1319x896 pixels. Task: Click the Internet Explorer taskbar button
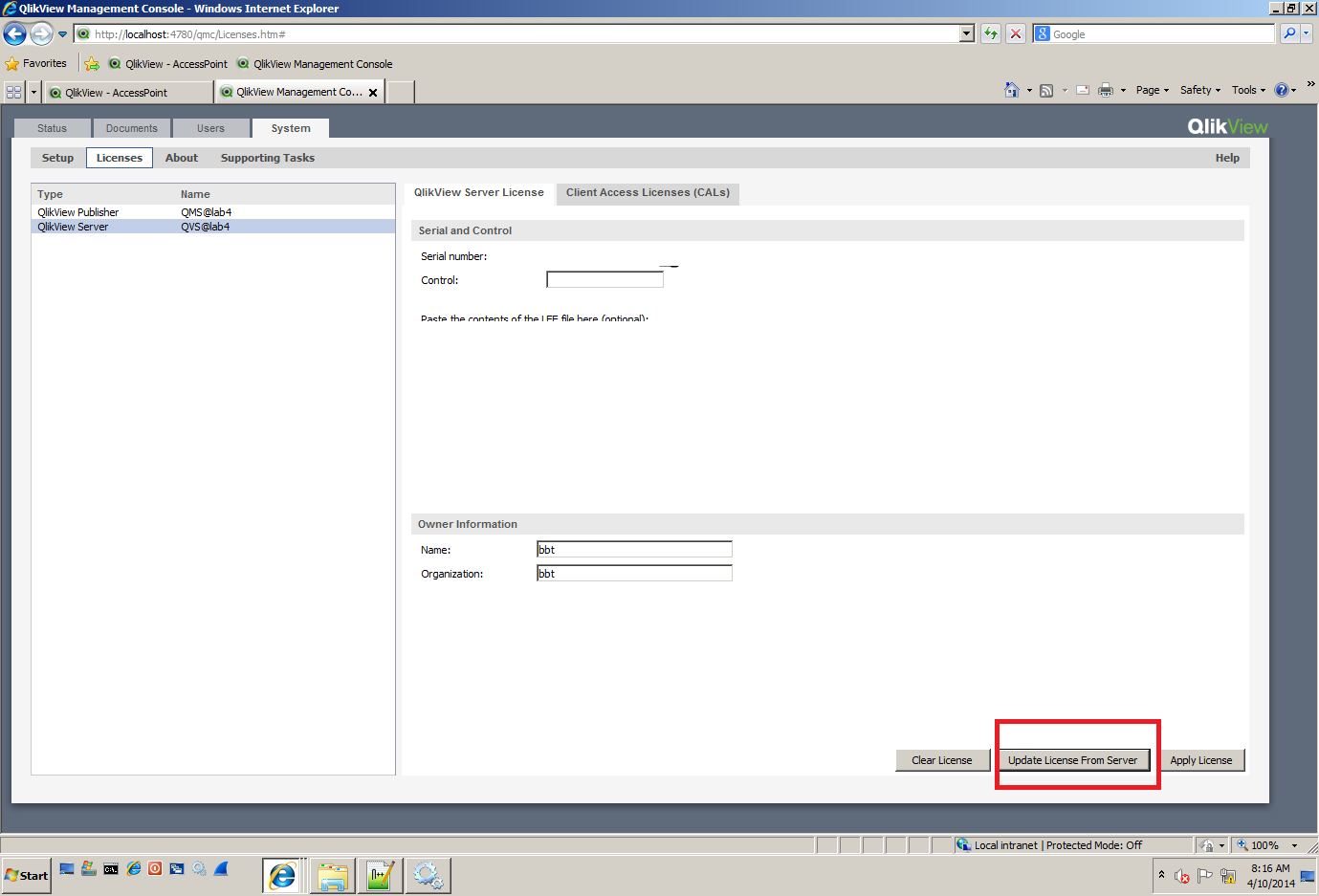(x=282, y=876)
